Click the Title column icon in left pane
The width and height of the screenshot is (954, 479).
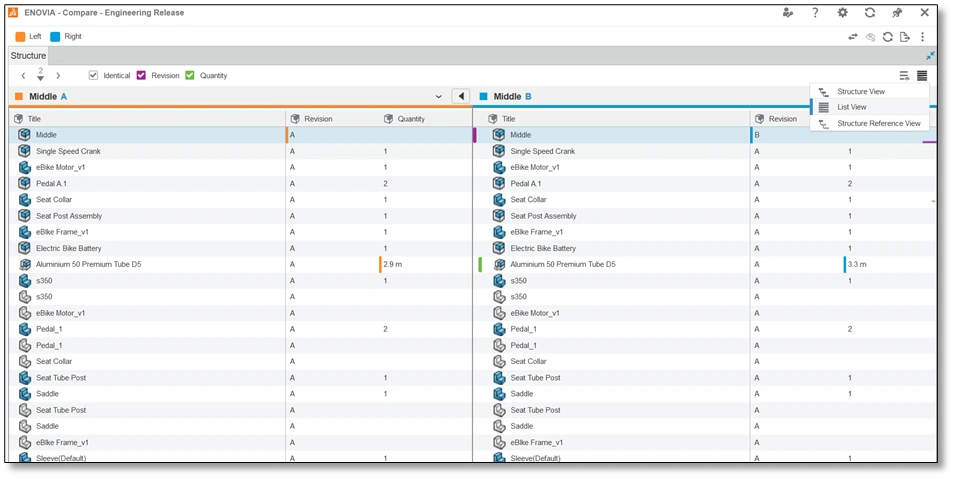18,119
